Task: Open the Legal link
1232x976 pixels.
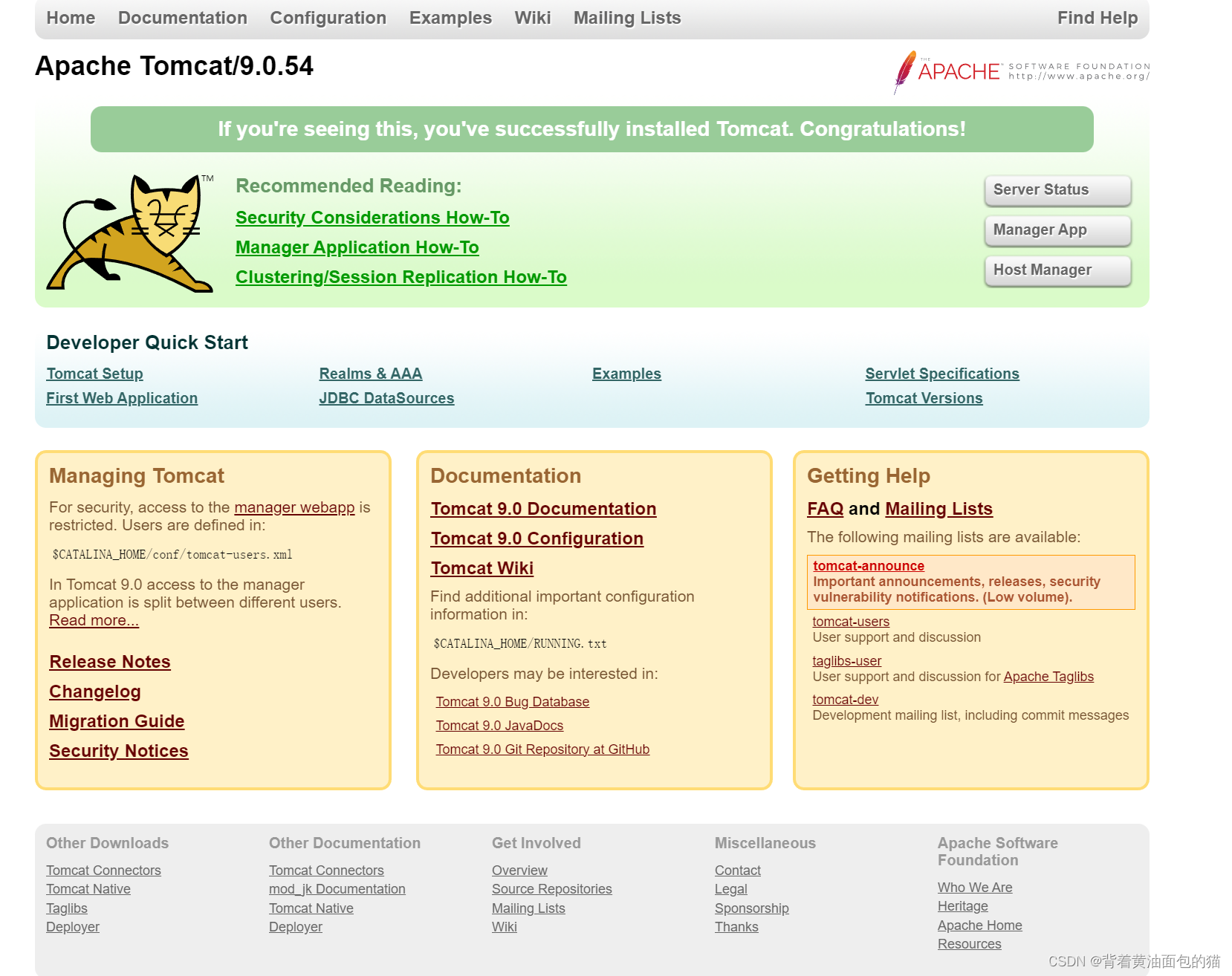Action: pos(731,889)
